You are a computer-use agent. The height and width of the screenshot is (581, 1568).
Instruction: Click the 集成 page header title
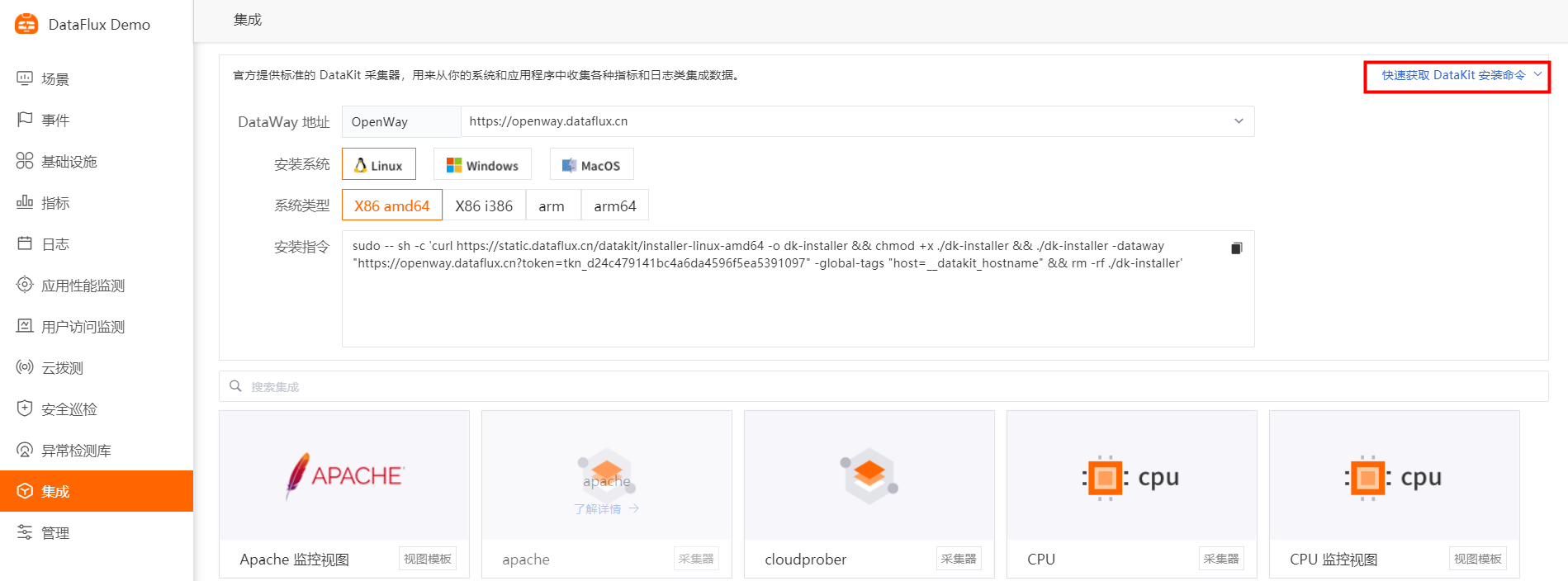point(248,20)
